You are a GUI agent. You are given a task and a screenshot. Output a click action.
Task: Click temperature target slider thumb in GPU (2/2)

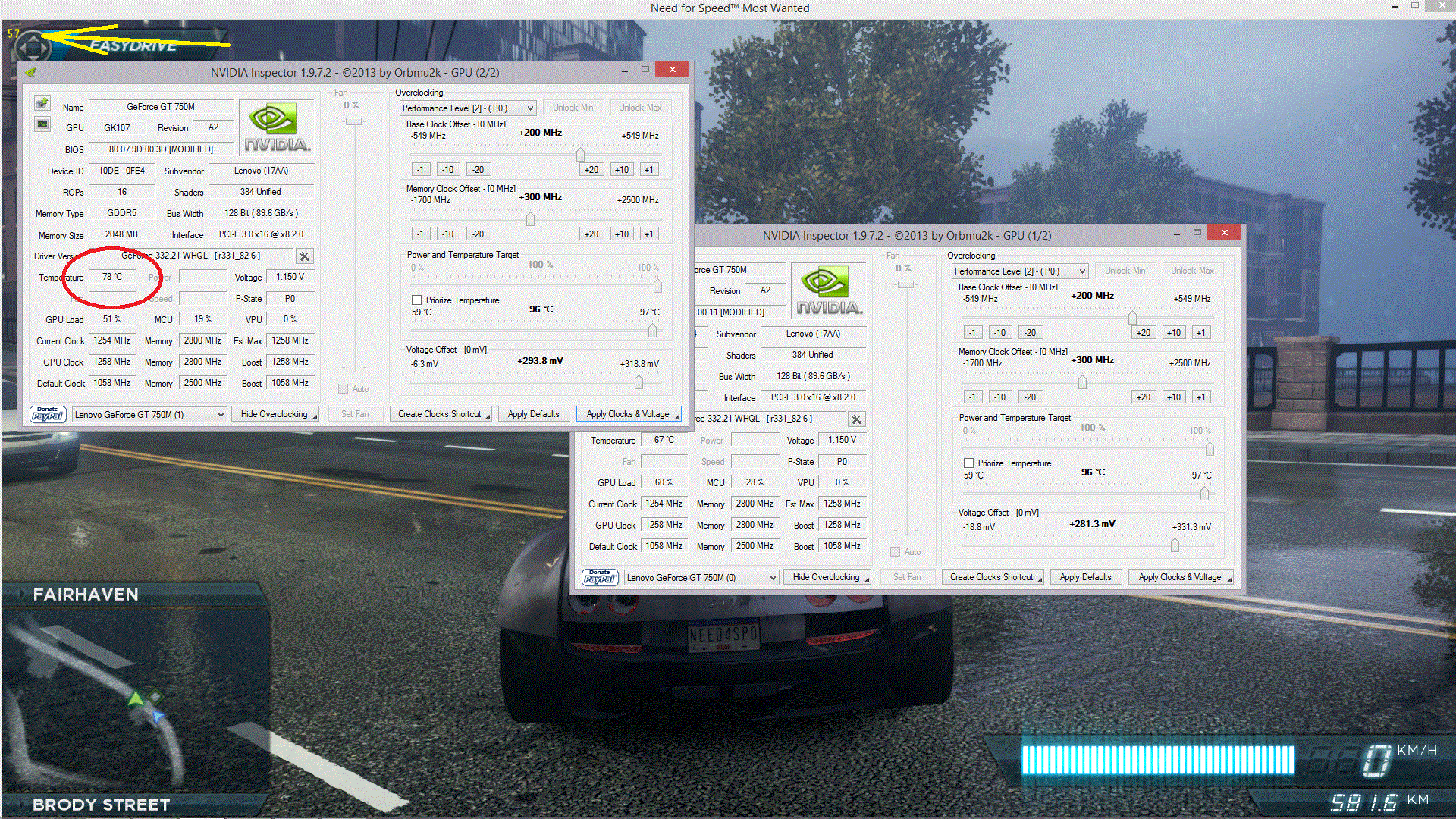pos(652,331)
